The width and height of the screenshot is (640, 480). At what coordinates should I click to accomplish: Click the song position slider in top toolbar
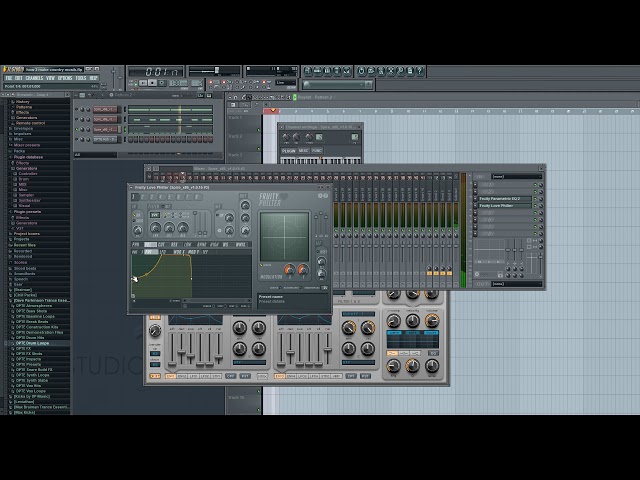(214, 70)
